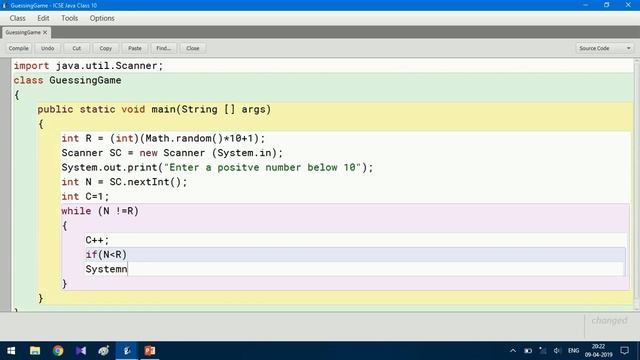Click the Copy button
The width and height of the screenshot is (640, 360).
[105, 48]
